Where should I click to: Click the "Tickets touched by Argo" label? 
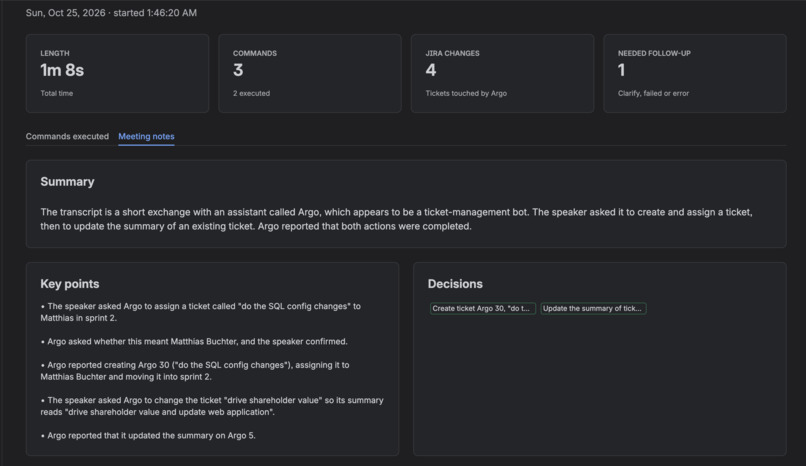tap(466, 93)
